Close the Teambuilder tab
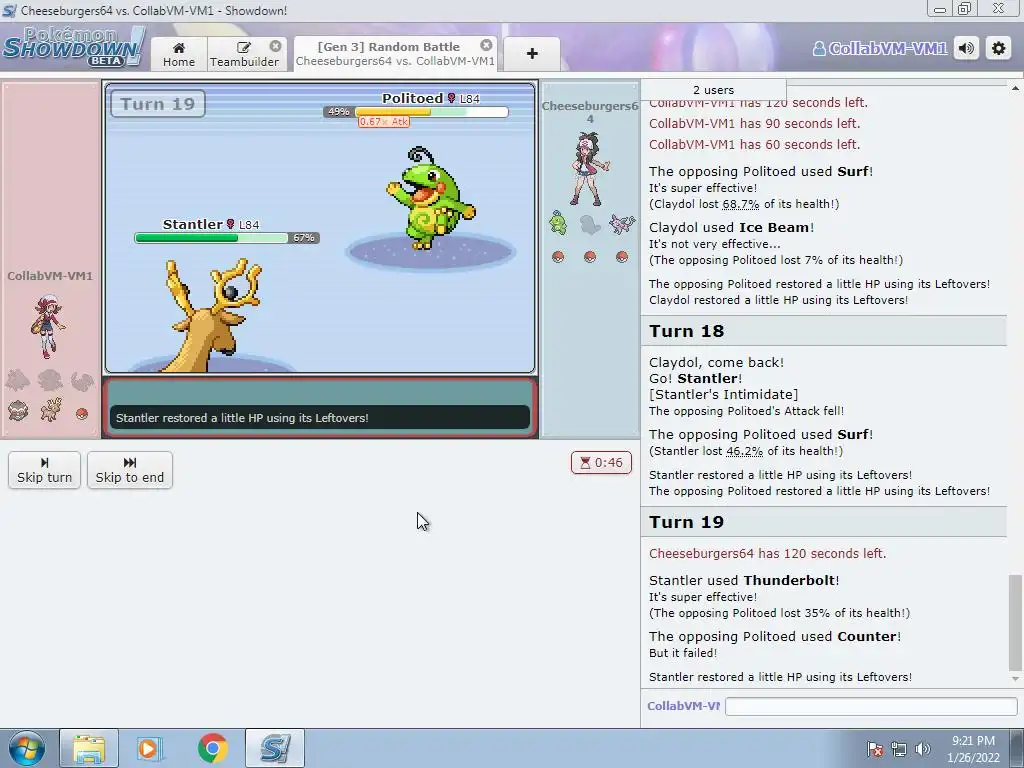Screen dimensions: 1024x768 click(276, 46)
